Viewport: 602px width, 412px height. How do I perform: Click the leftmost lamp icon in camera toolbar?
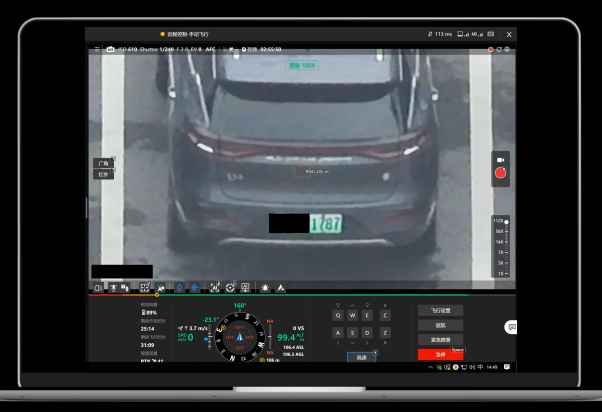point(98,288)
